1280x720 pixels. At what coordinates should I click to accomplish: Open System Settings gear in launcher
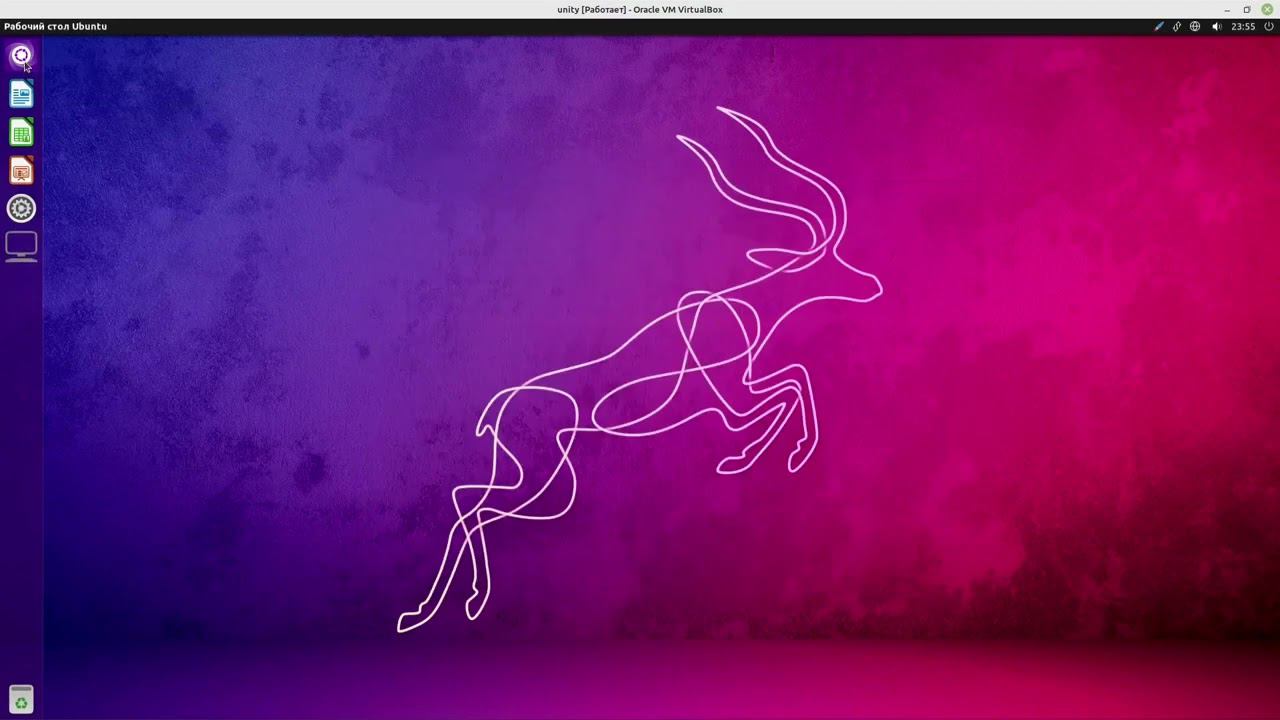click(21, 208)
